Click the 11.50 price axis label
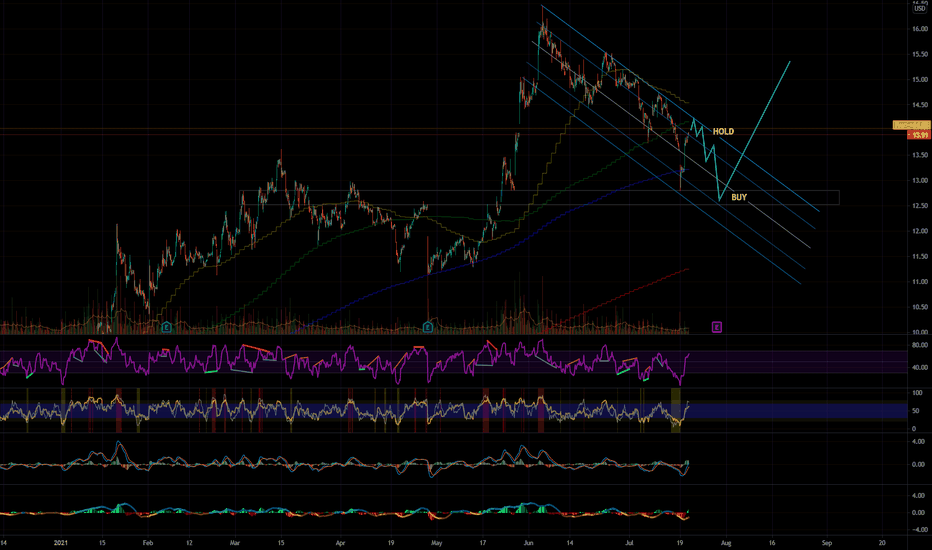This screenshot has height=550, width=932. 920,256
